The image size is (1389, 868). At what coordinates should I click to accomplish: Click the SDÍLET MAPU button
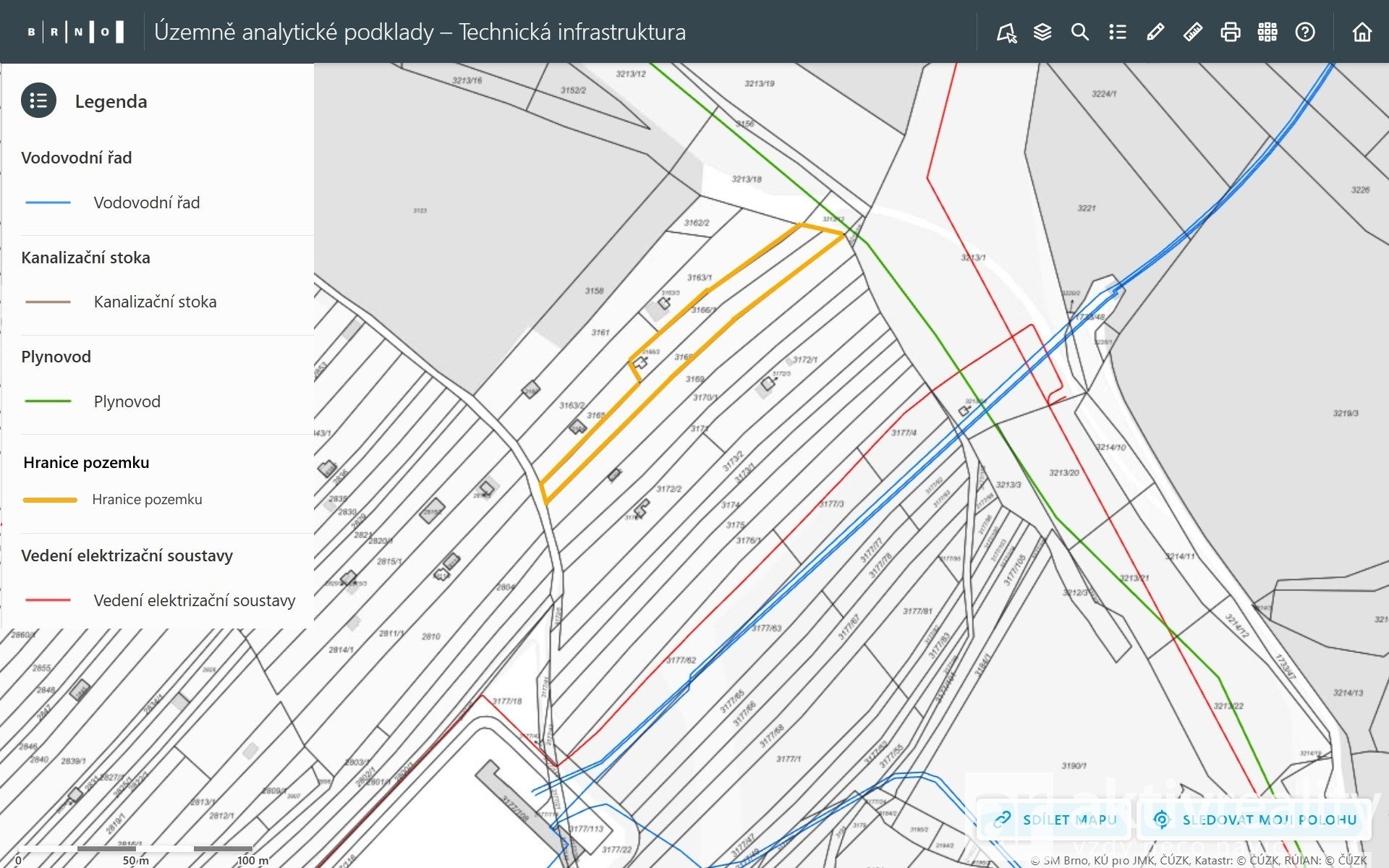pyautogui.click(x=1055, y=820)
